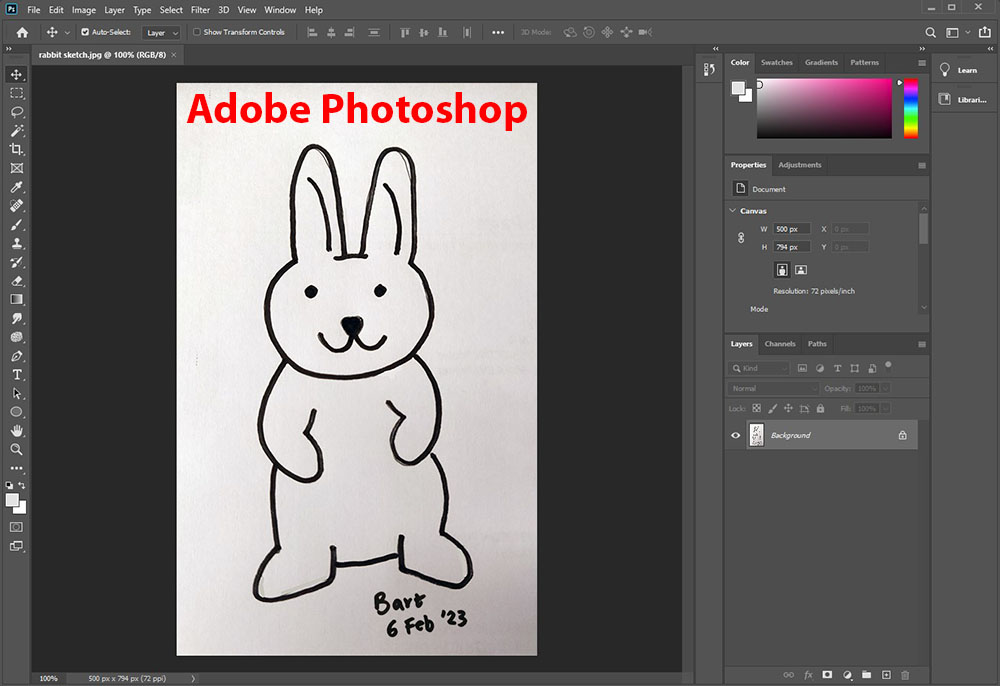Toggle the width-height link constraint

741,238
